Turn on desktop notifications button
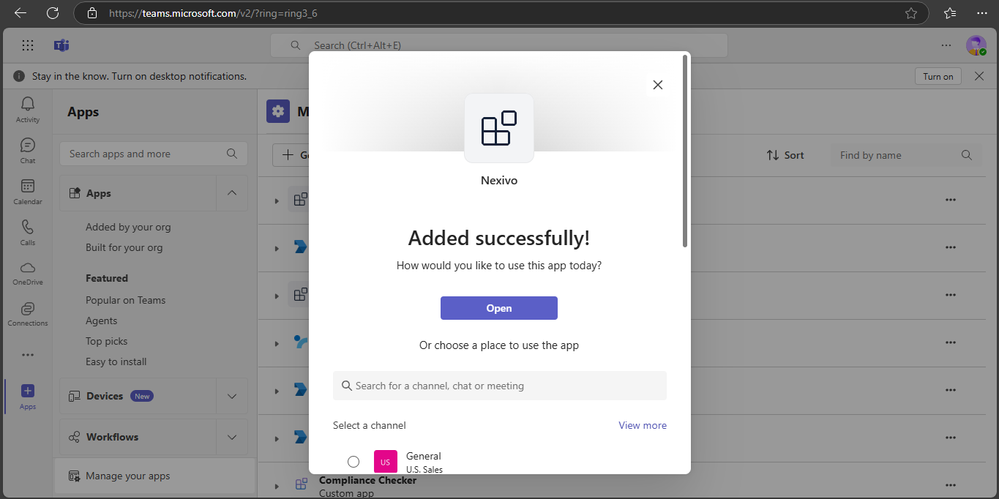The width and height of the screenshot is (999, 499). [938, 76]
